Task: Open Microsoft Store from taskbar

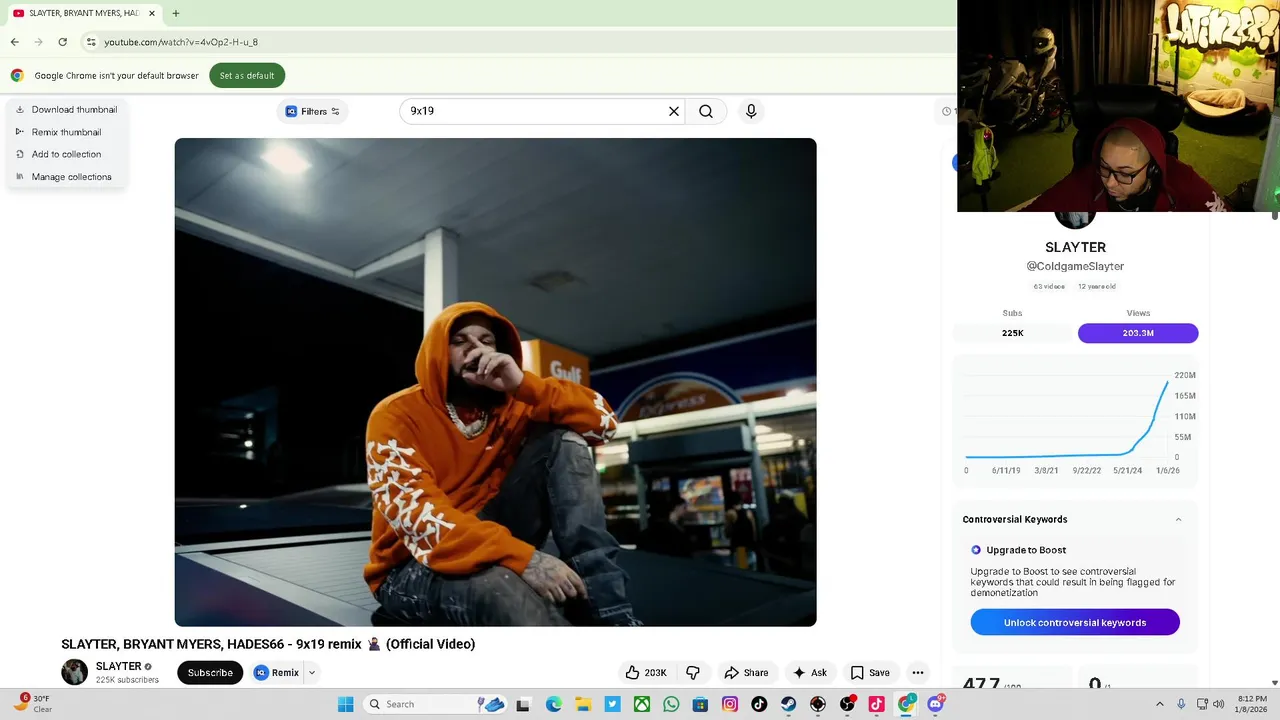Action: tap(700, 704)
